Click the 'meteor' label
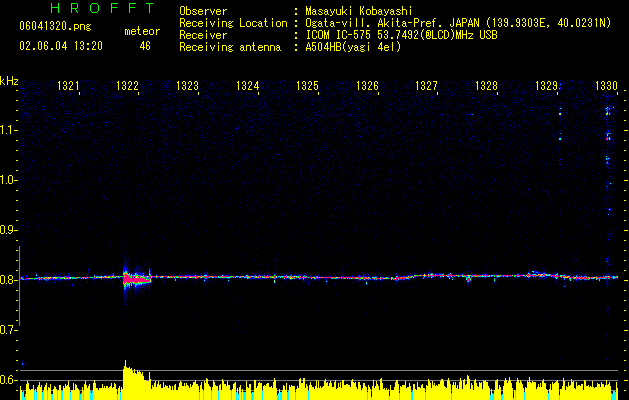This screenshot has width=629, height=400. (x=142, y=31)
